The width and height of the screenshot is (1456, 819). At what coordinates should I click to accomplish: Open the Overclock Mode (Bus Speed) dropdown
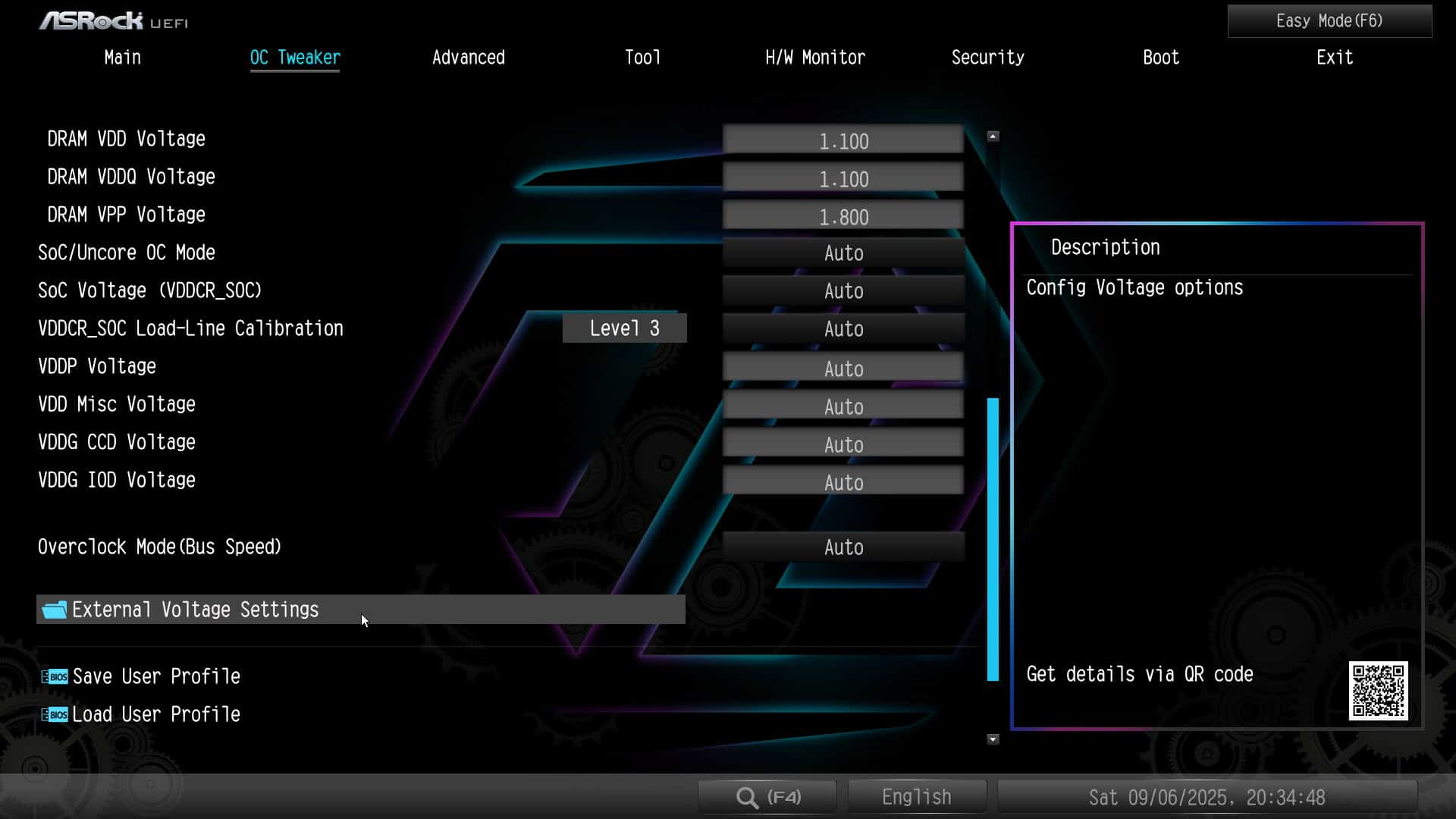coord(843,548)
